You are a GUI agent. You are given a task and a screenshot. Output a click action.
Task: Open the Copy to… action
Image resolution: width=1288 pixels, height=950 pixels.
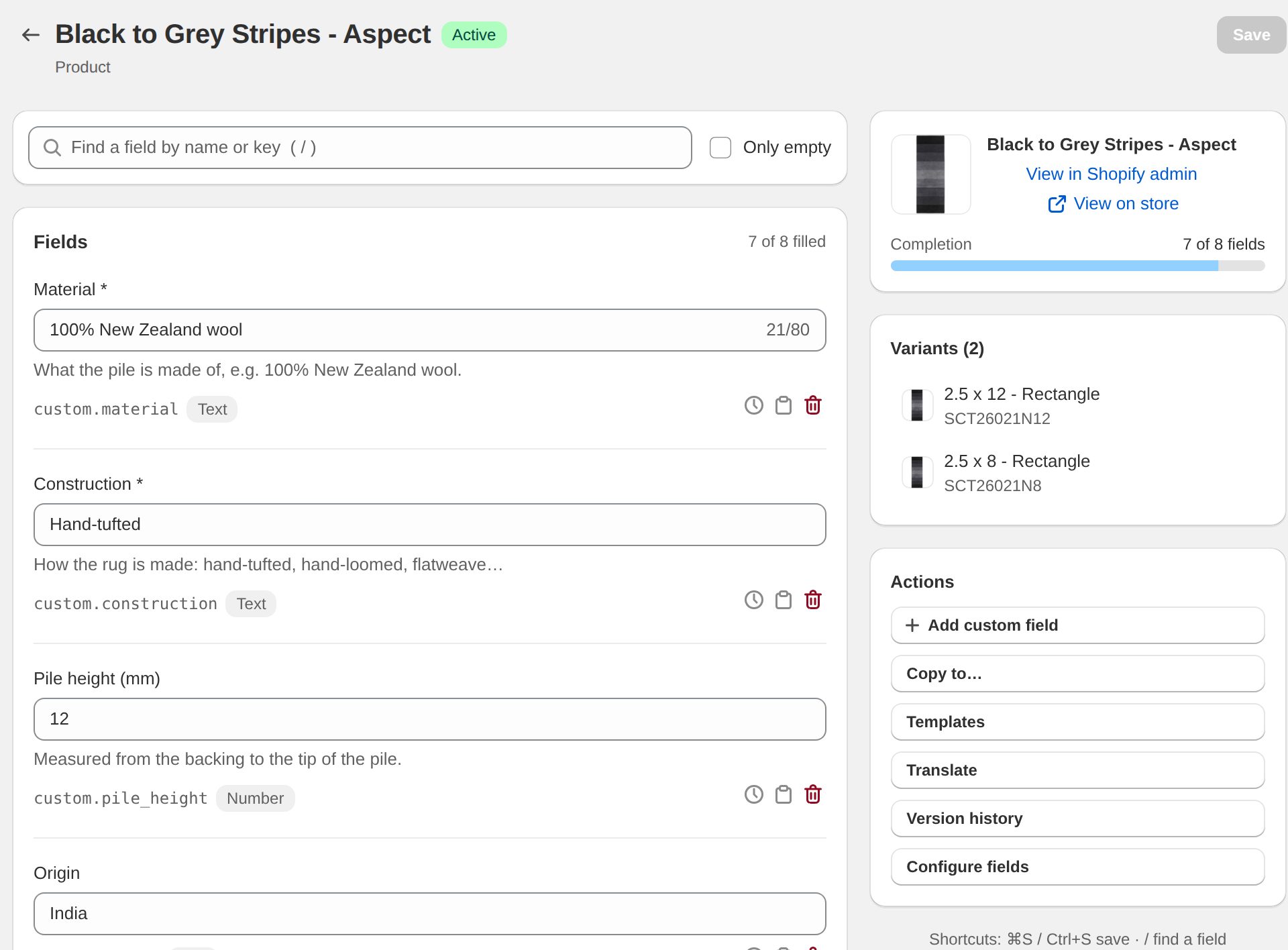[x=1077, y=674]
